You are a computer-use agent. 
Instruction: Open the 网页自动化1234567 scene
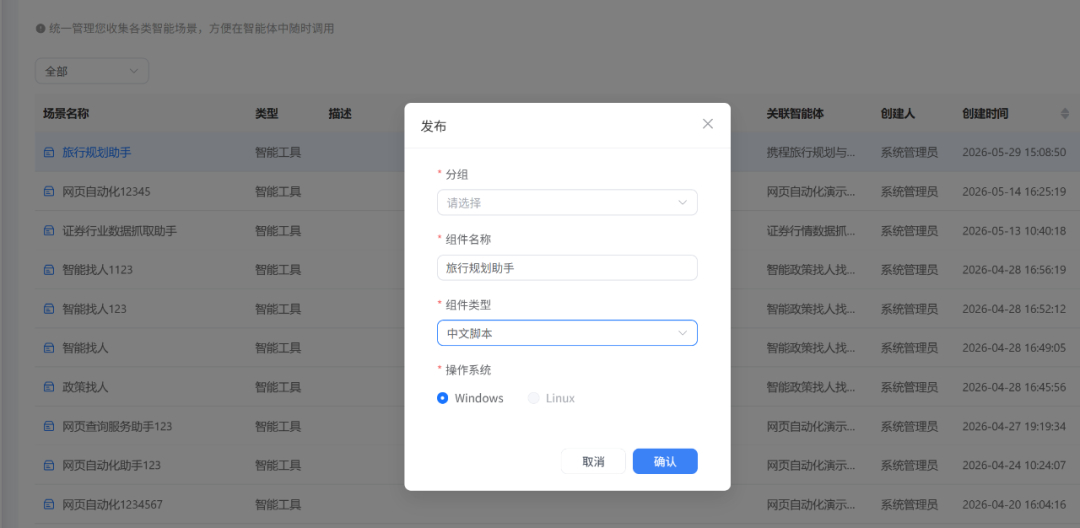click(112, 505)
